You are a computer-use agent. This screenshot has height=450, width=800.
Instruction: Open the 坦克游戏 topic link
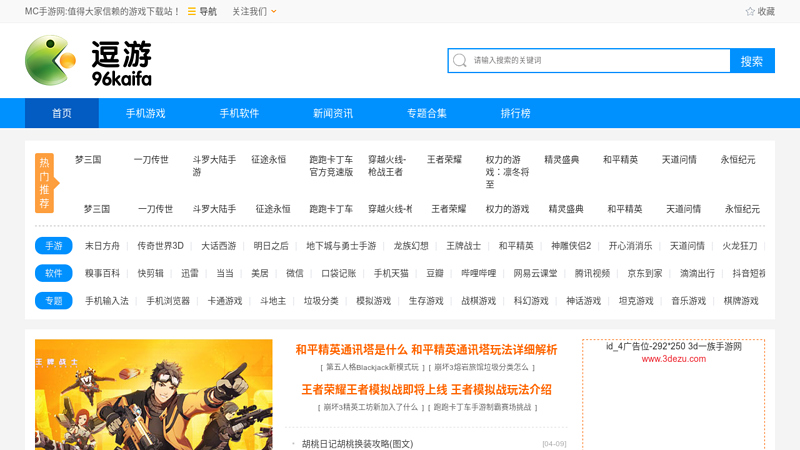[x=636, y=301]
